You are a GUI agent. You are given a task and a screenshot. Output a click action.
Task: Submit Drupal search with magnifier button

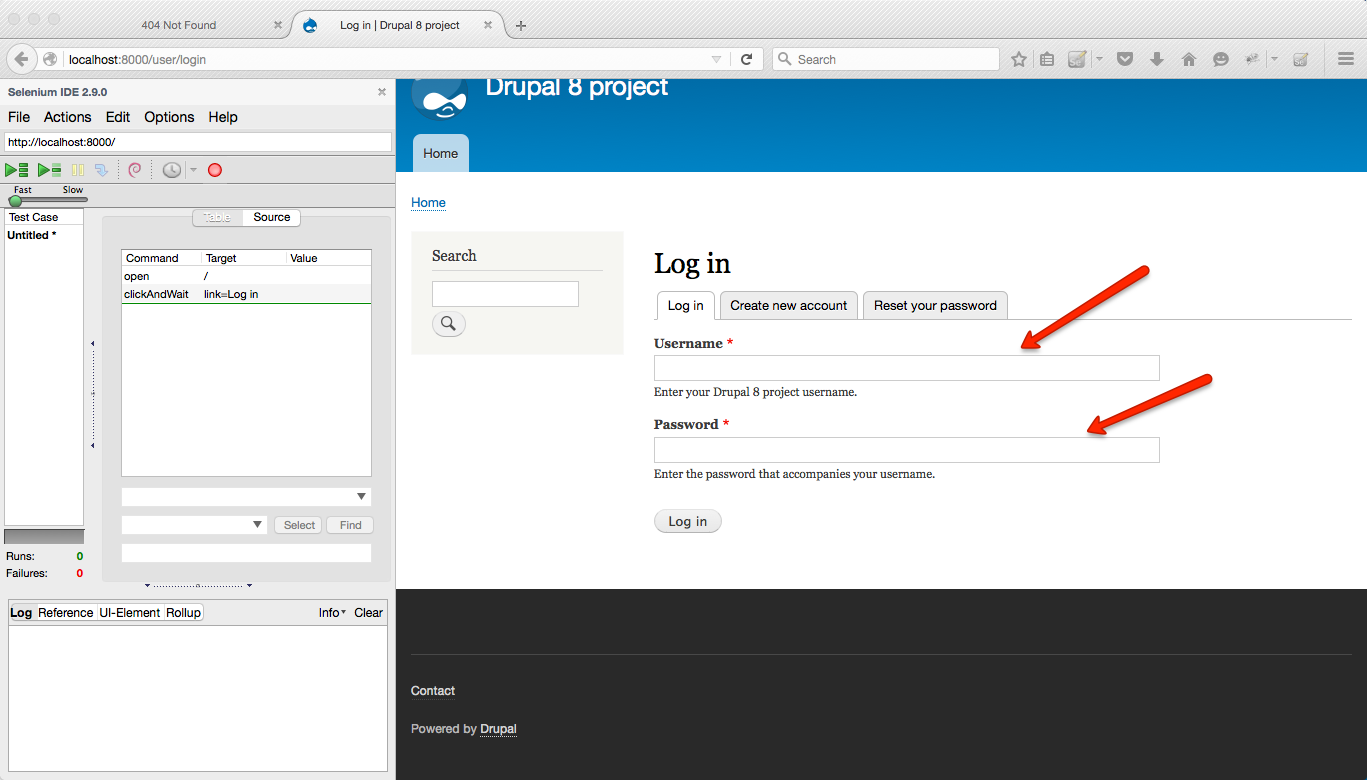(x=449, y=323)
